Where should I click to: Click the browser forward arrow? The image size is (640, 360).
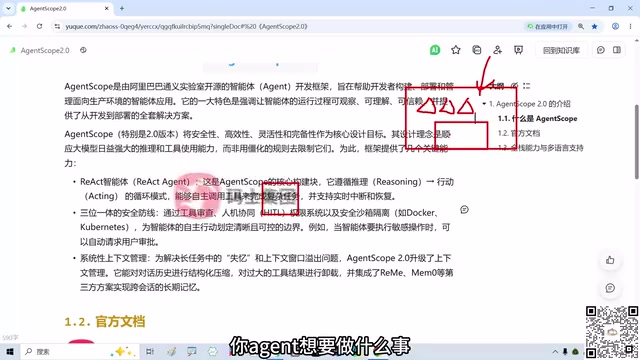(x=24, y=26)
